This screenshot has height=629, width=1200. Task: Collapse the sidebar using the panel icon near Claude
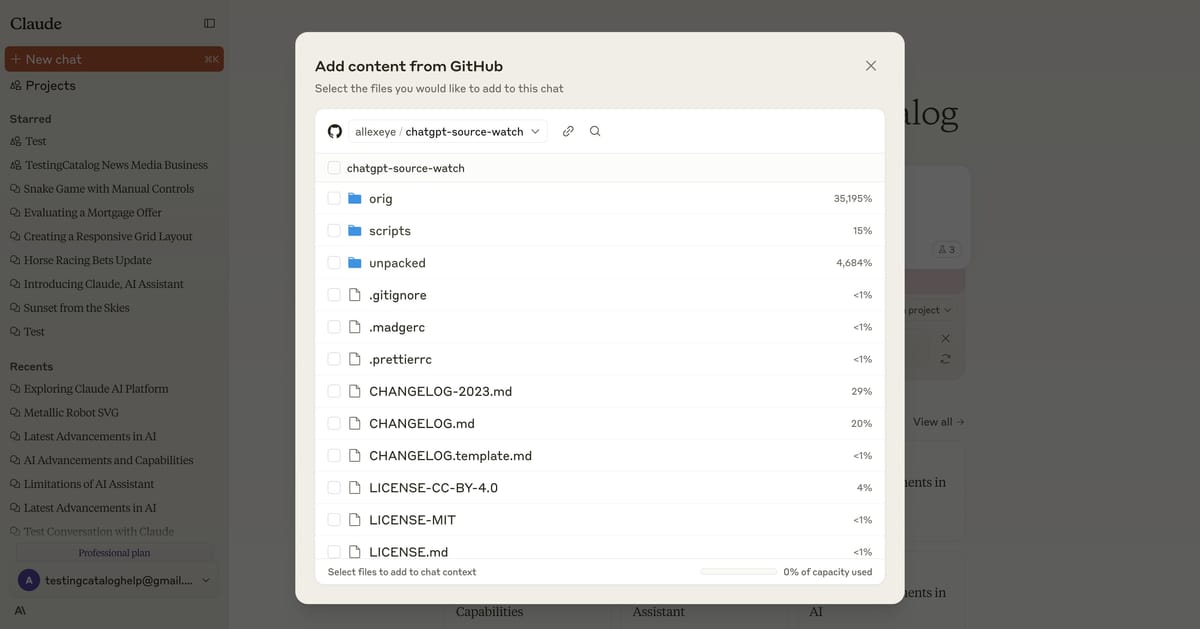point(209,23)
